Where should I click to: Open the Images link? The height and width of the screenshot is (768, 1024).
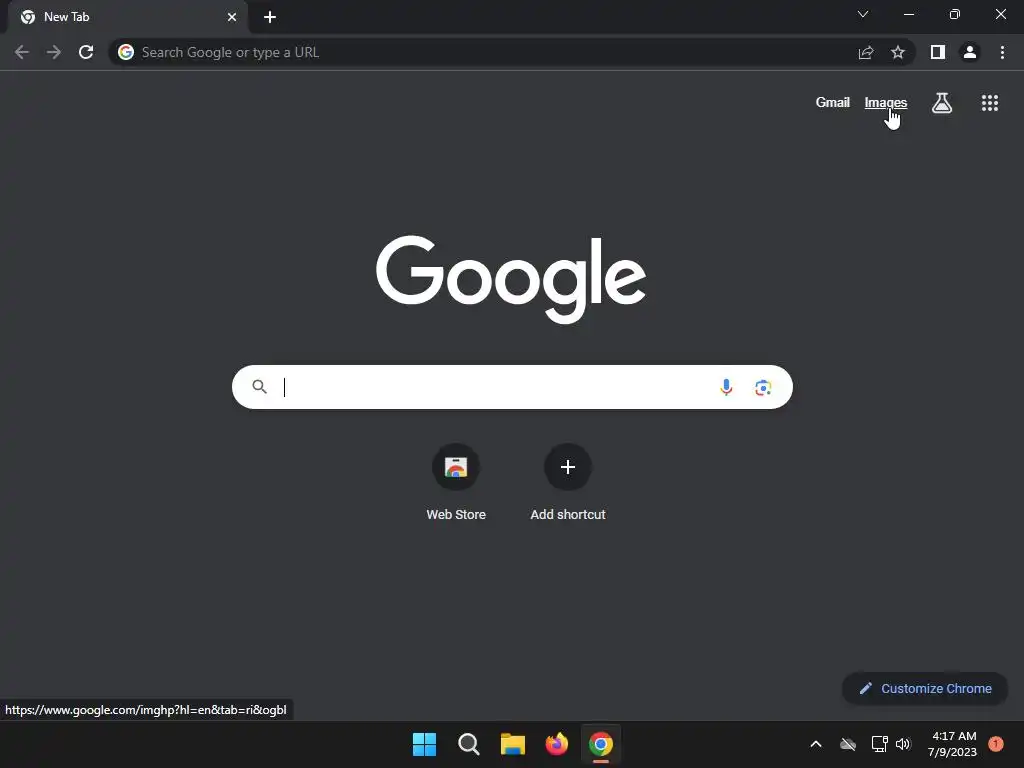[x=886, y=103]
